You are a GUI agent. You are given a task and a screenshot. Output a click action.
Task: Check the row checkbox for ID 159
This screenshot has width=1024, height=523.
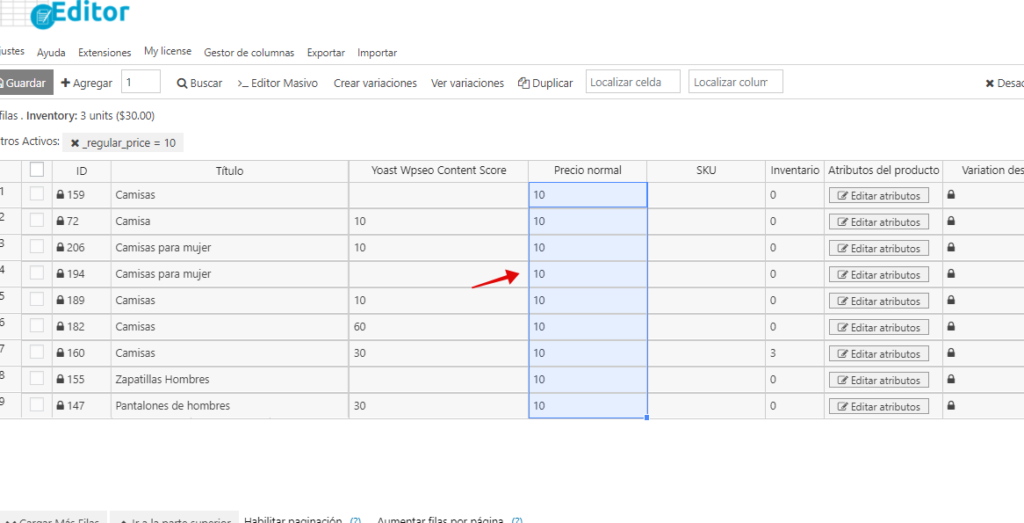37,194
